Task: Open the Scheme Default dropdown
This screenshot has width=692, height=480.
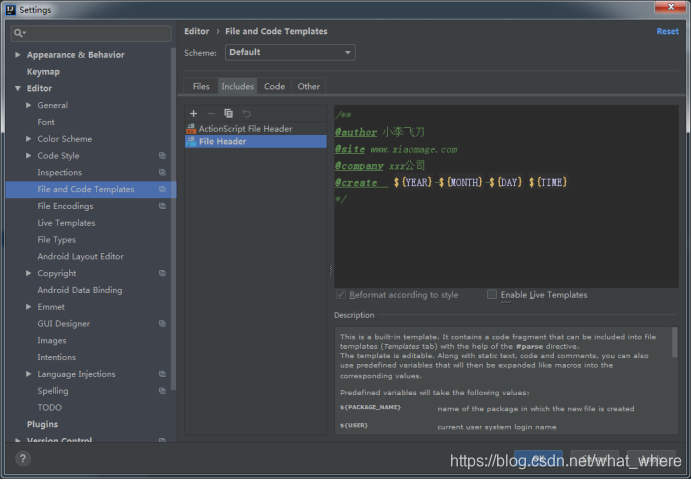Action: (x=290, y=52)
